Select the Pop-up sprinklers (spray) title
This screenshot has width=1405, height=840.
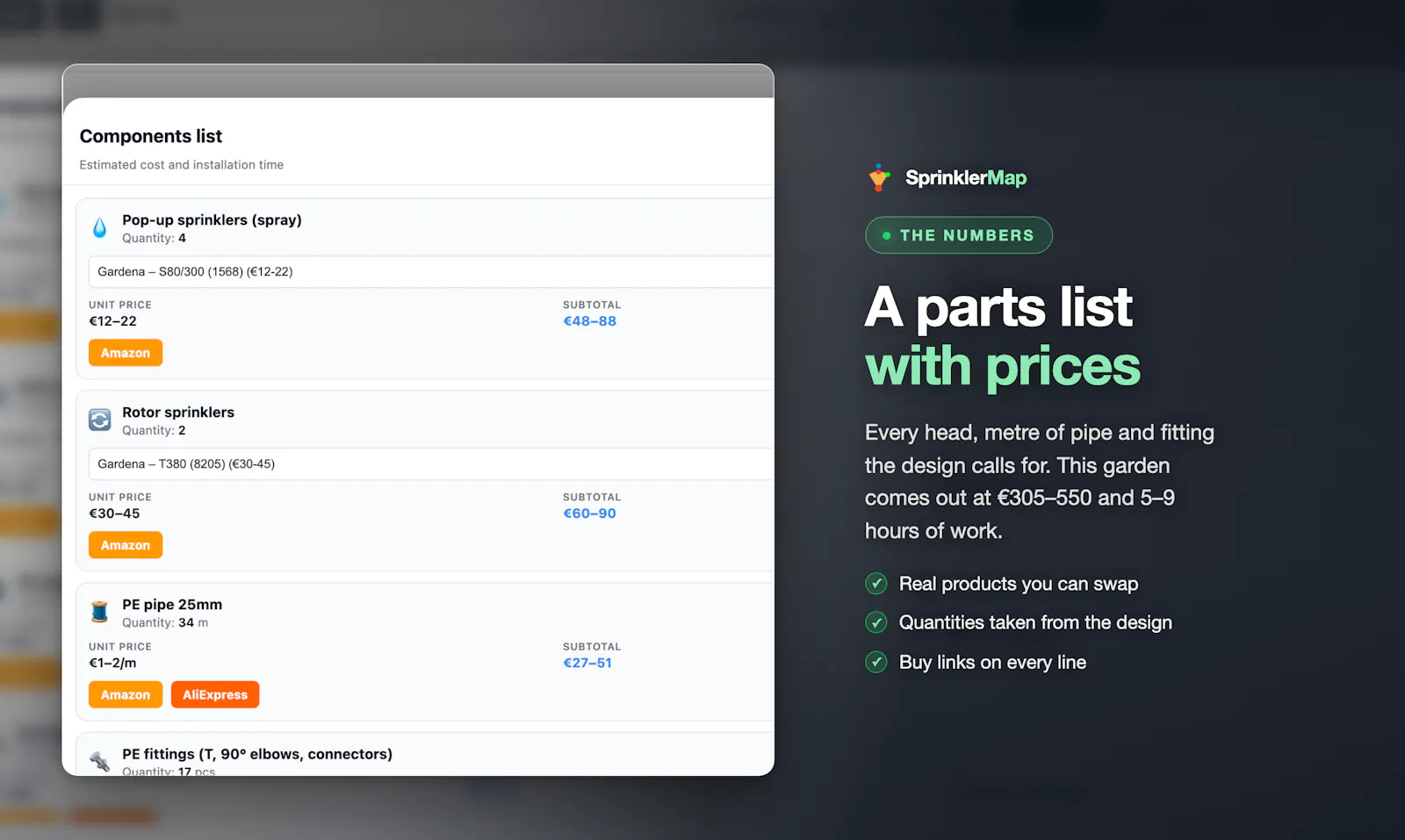(x=212, y=219)
